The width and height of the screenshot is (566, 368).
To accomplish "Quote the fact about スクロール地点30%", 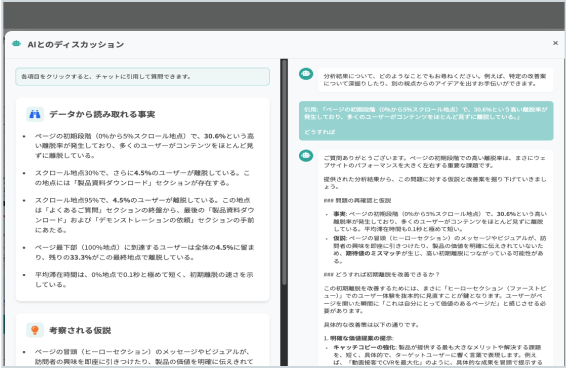I will [143, 178].
